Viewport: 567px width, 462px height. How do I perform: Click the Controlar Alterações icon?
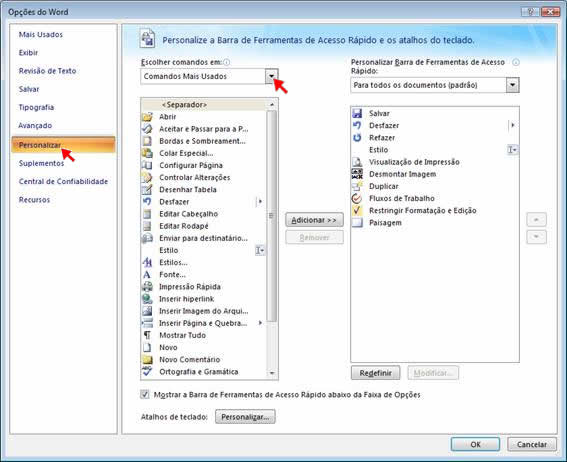pyautogui.click(x=147, y=177)
